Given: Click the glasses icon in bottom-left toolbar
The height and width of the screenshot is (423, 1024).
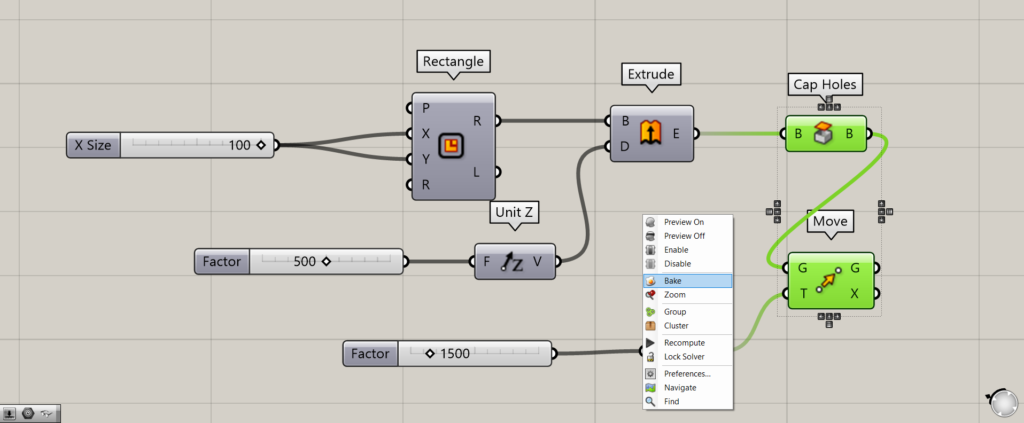Looking at the screenshot, I should [47, 412].
